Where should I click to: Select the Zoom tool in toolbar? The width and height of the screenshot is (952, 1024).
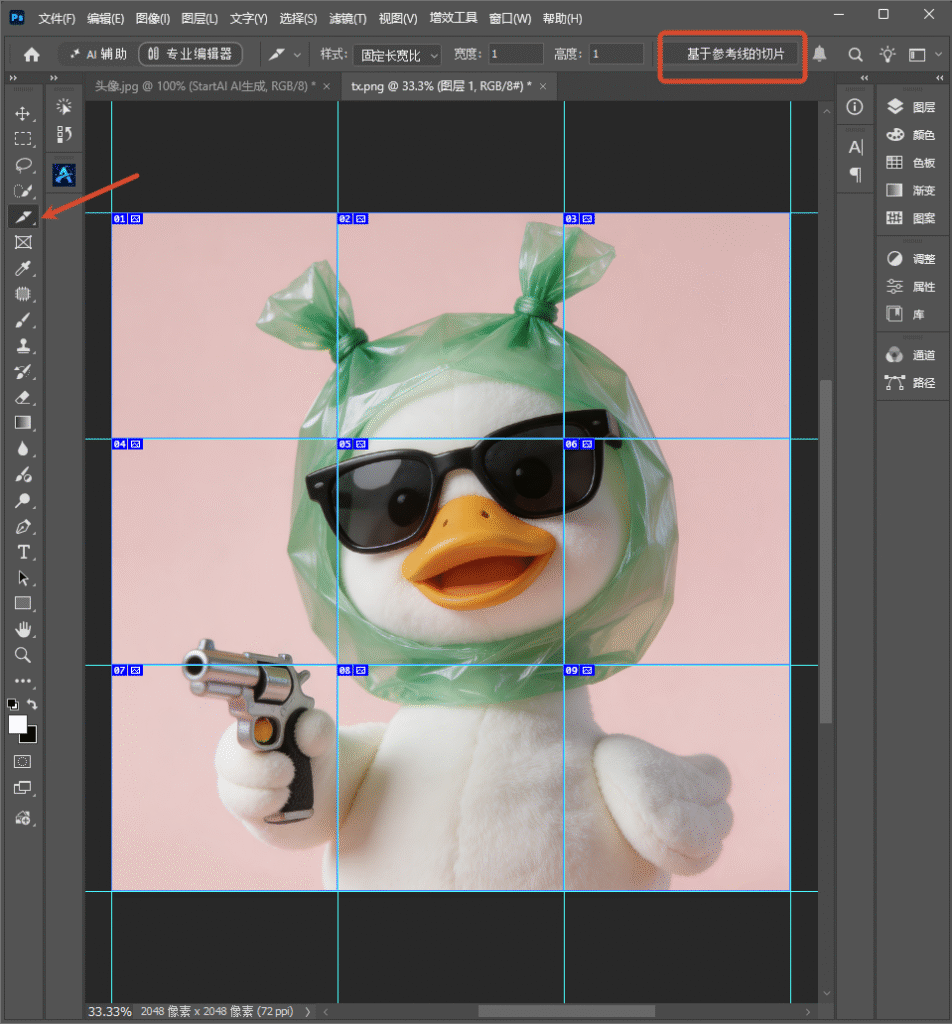(23, 655)
